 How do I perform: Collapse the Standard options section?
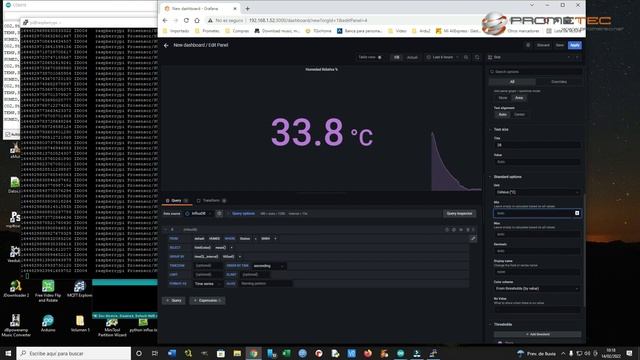point(507,177)
